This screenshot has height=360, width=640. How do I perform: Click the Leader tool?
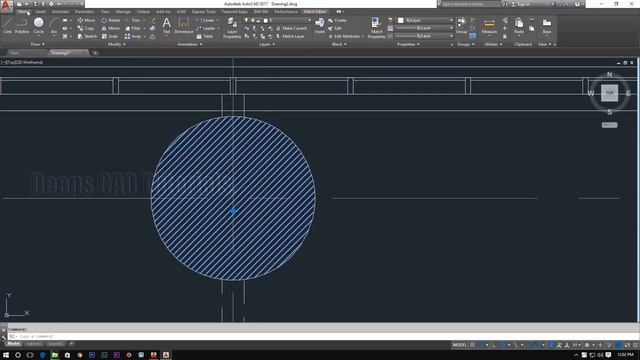point(206,28)
